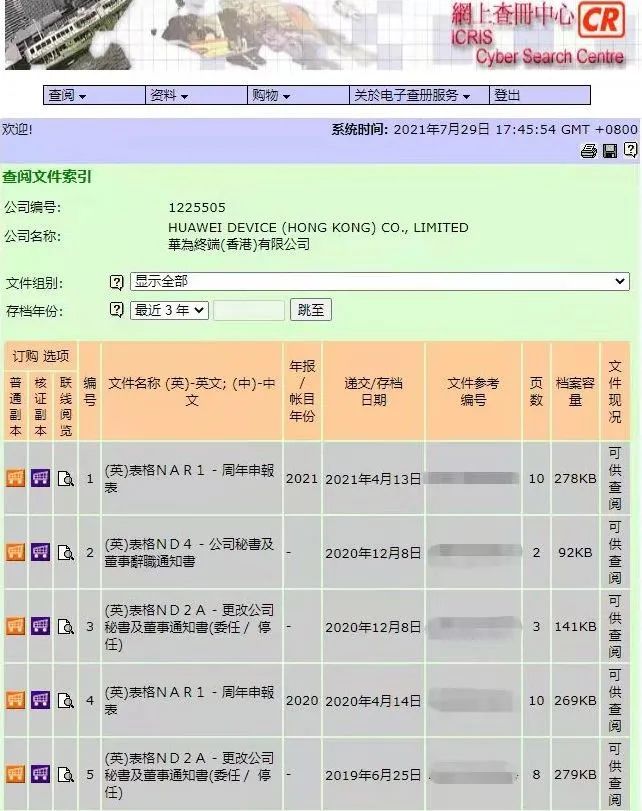
Task: Click orange cart icon for document 4
Action: click(15, 700)
